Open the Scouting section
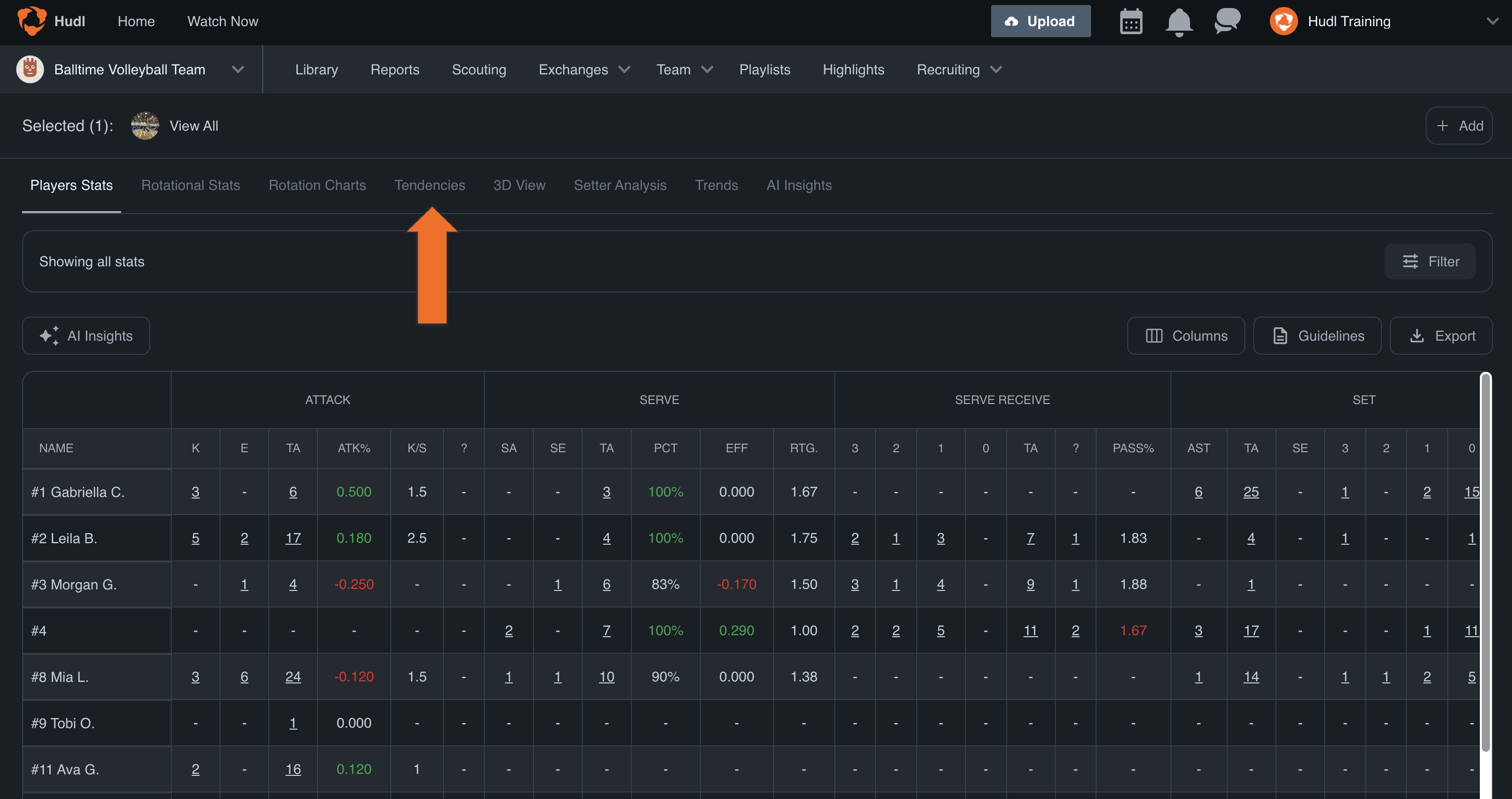 479,69
